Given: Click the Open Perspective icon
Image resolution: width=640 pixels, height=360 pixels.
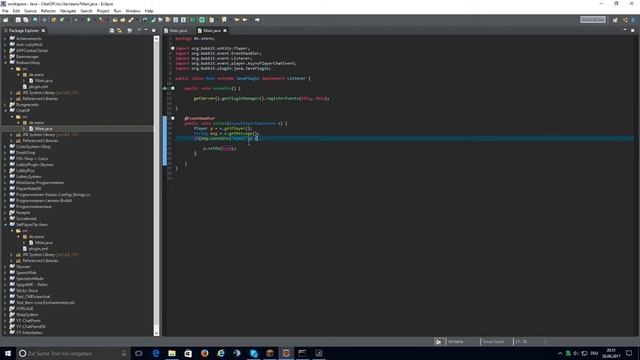Looking at the screenshot, I should click(x=615, y=20).
